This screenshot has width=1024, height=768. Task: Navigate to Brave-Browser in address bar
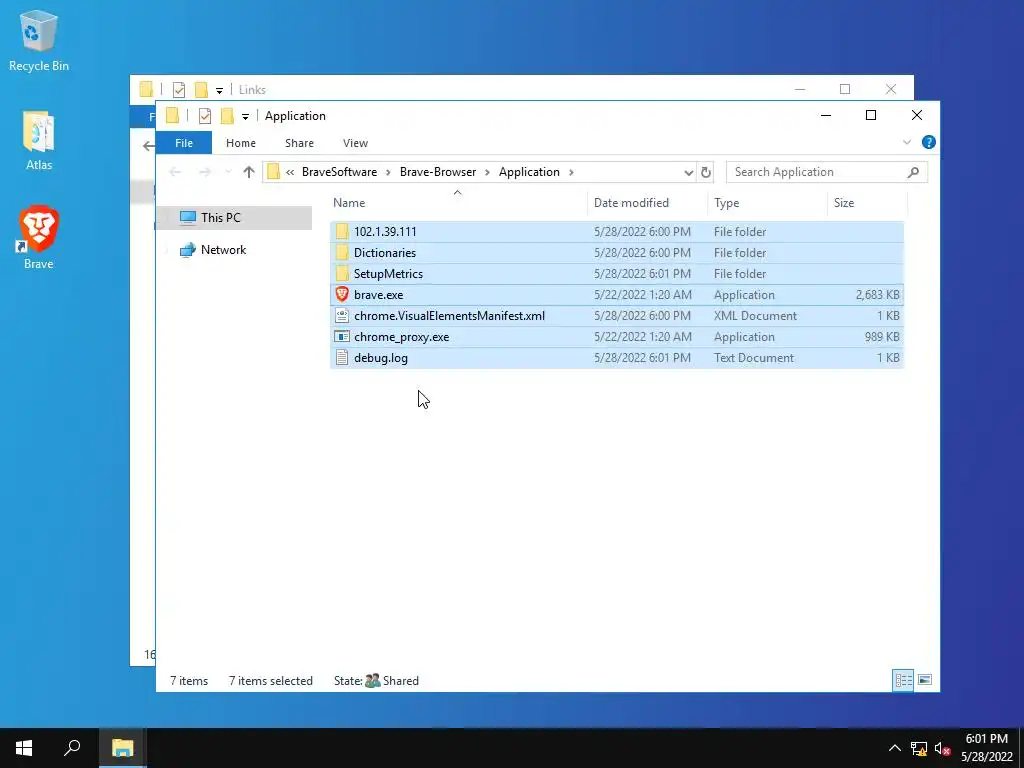[438, 172]
